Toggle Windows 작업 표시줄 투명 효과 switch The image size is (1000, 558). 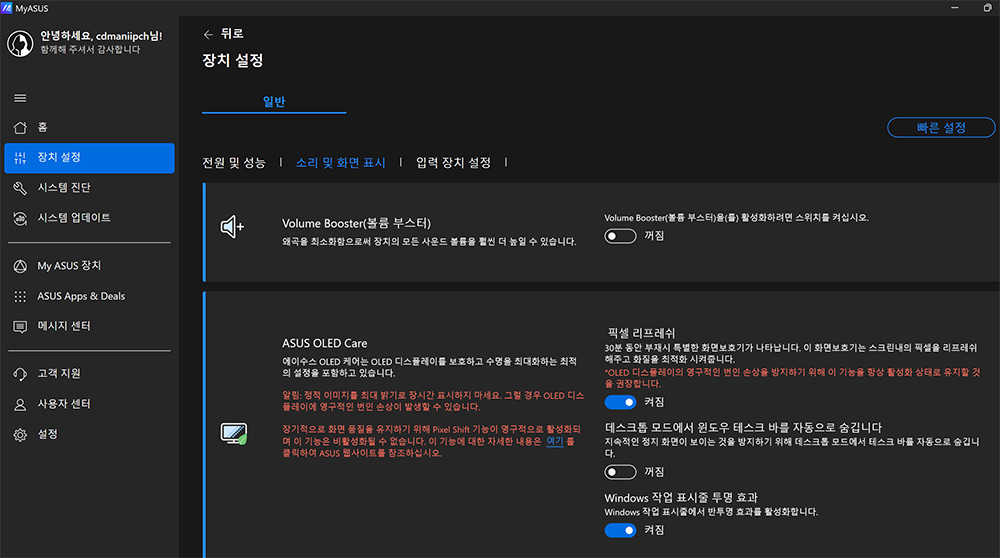click(x=621, y=531)
